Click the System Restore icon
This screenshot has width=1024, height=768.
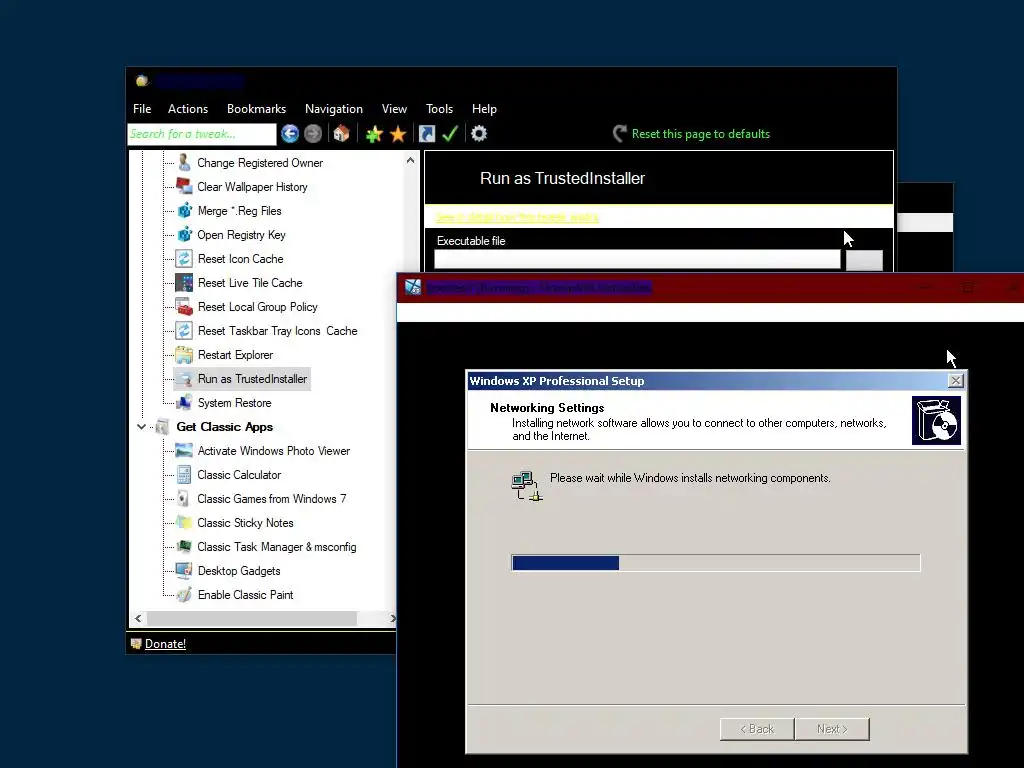[184, 402]
